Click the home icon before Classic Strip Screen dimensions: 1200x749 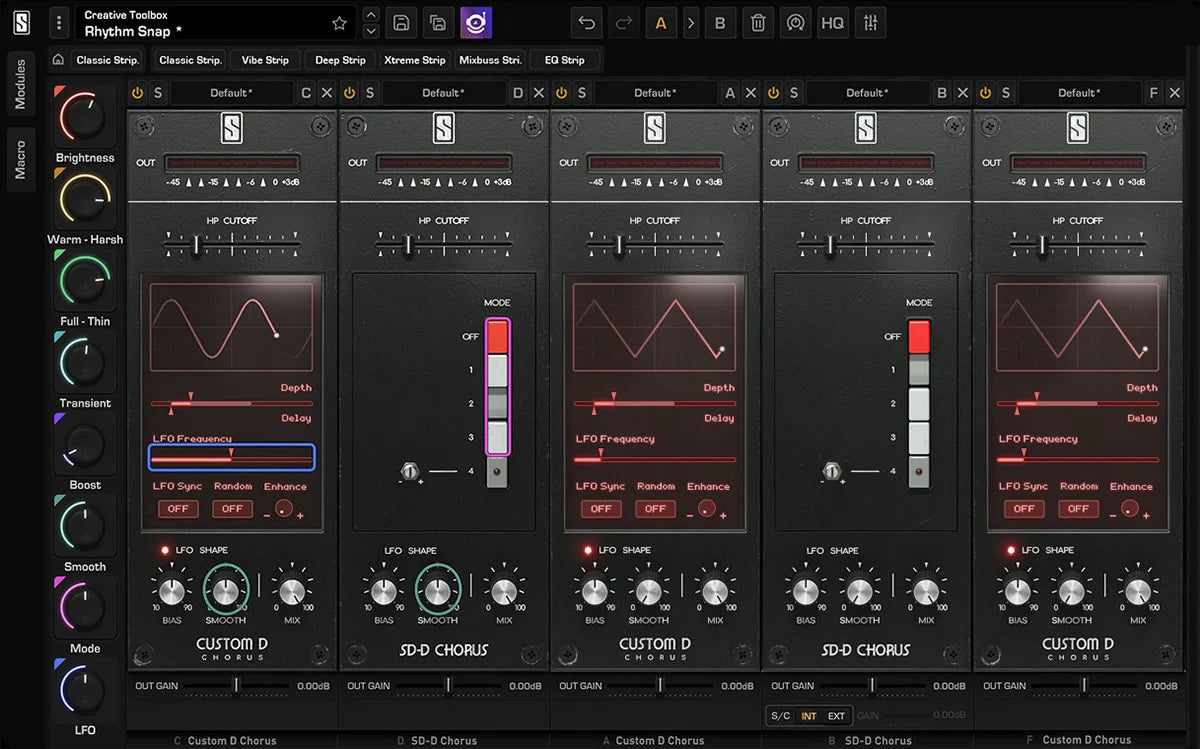[60, 60]
